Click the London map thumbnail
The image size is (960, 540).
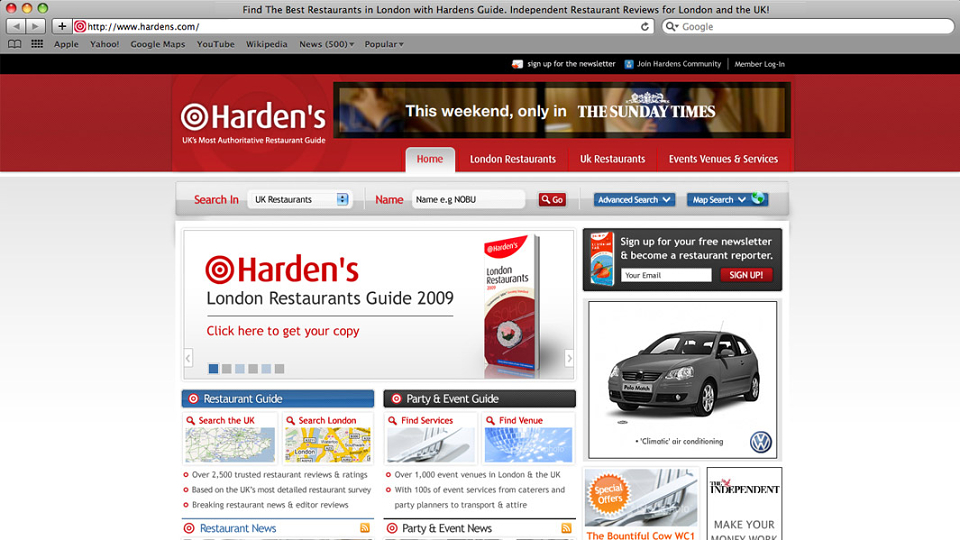click(x=328, y=445)
